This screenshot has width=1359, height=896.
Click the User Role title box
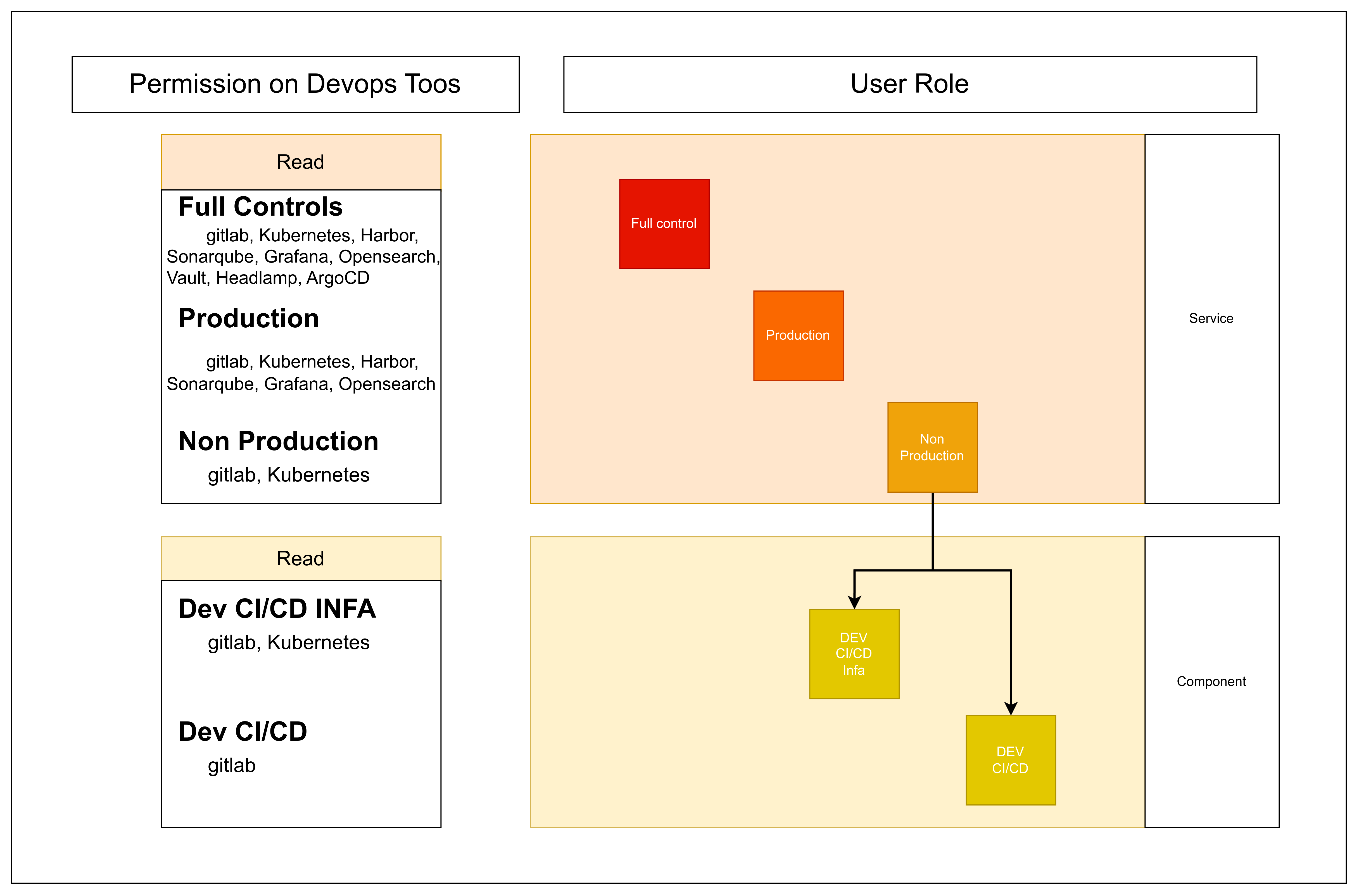click(x=910, y=84)
